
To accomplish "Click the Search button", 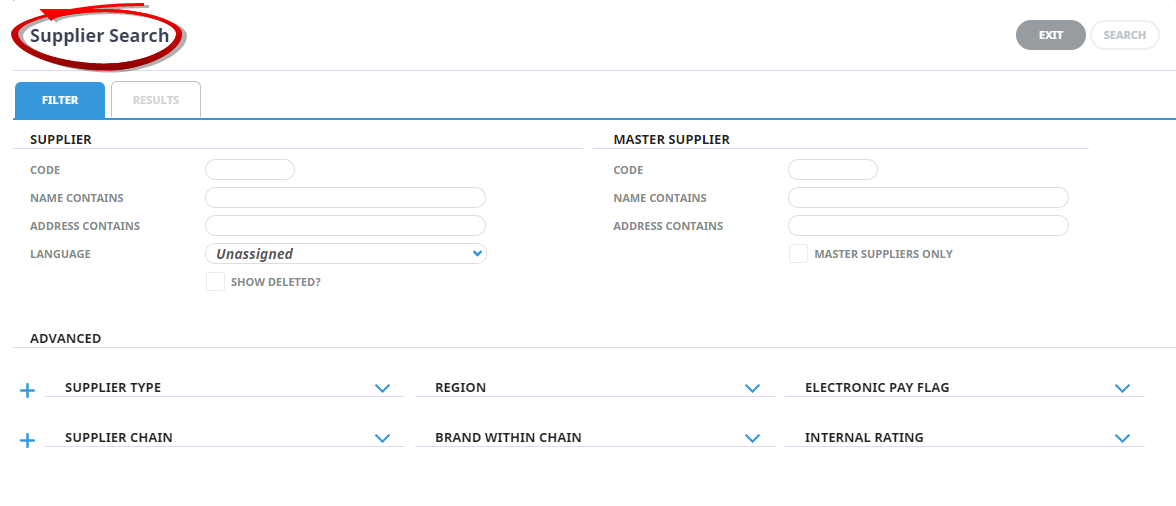I will (1124, 35).
